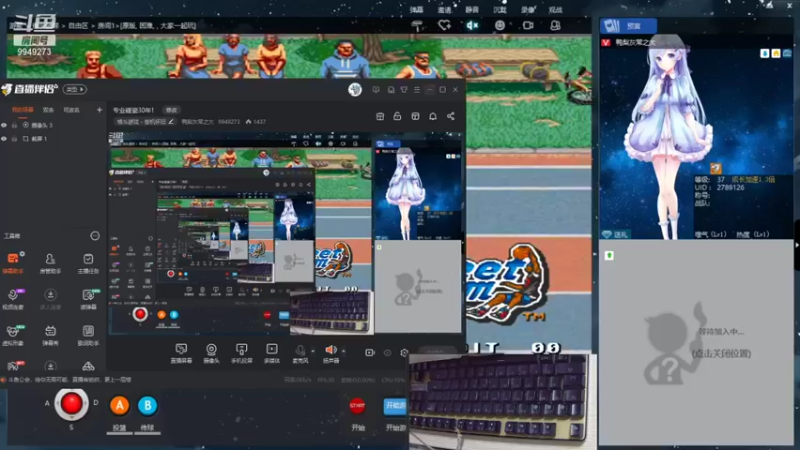The image size is (800, 450).
Task: Open the multi-person link download tool
Action: [x=50, y=298]
